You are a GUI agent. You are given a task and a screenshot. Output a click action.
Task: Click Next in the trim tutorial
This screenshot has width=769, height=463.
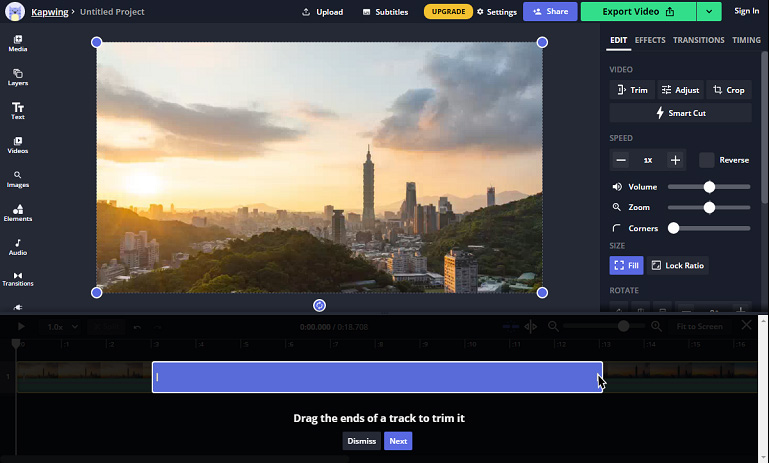coord(398,441)
